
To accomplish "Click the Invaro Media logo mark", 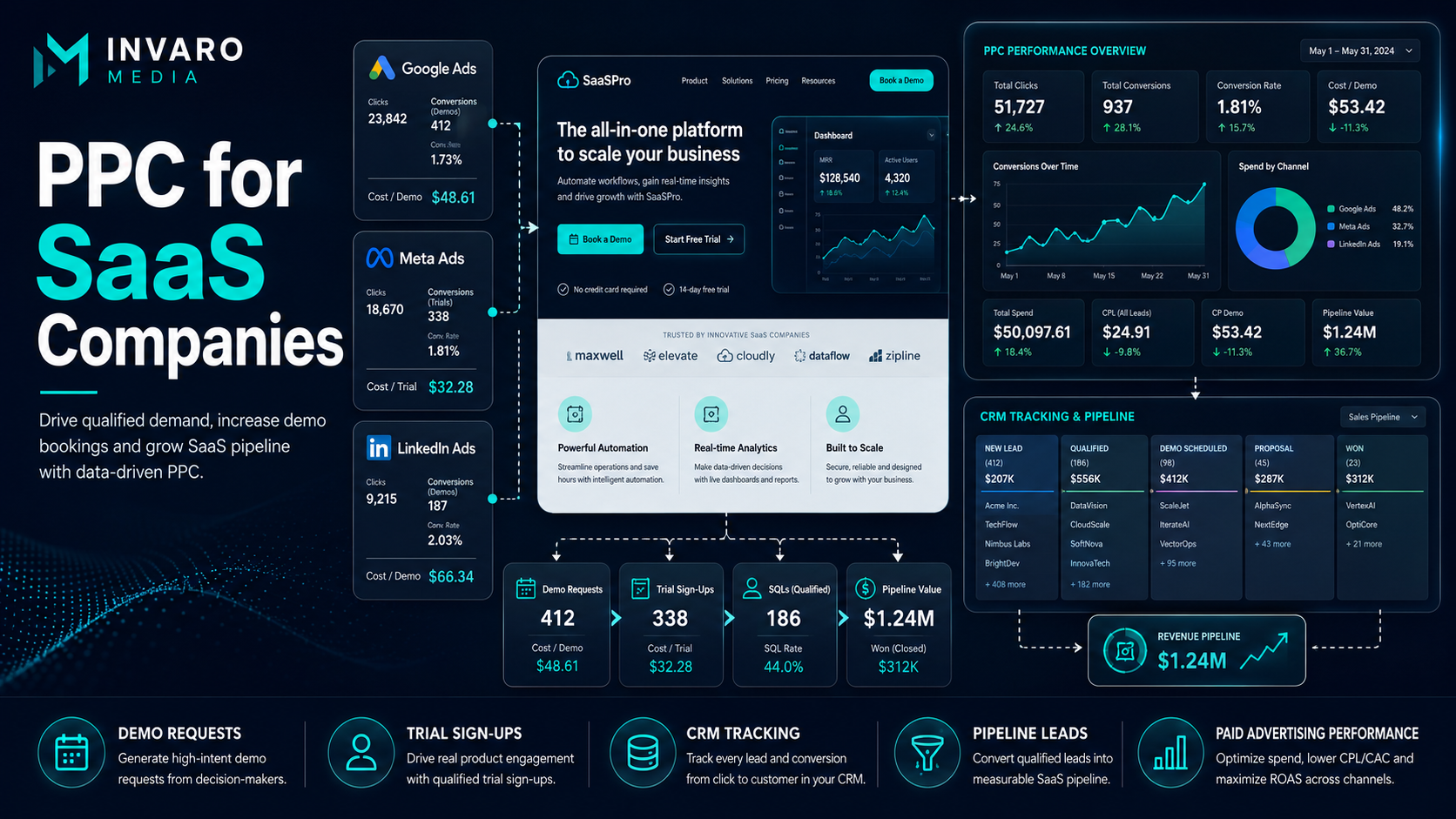I will click(61, 60).
